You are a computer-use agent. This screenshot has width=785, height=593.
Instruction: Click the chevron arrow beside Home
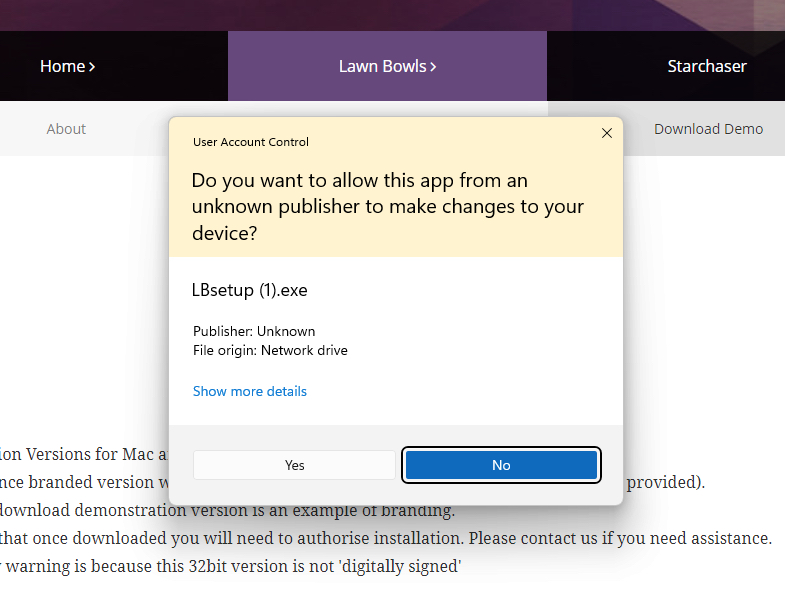(x=92, y=67)
